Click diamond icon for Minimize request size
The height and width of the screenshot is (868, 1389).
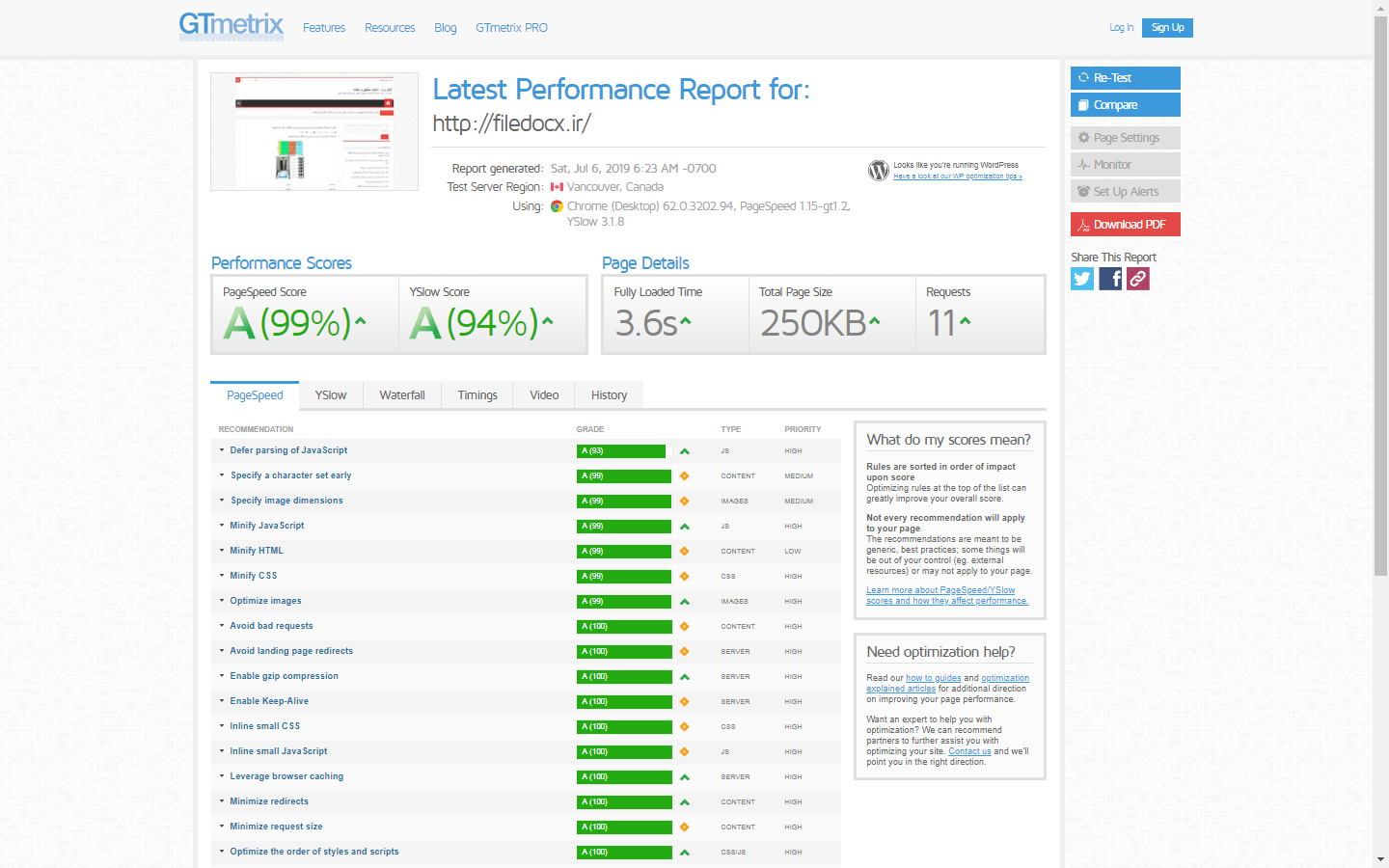click(x=685, y=827)
